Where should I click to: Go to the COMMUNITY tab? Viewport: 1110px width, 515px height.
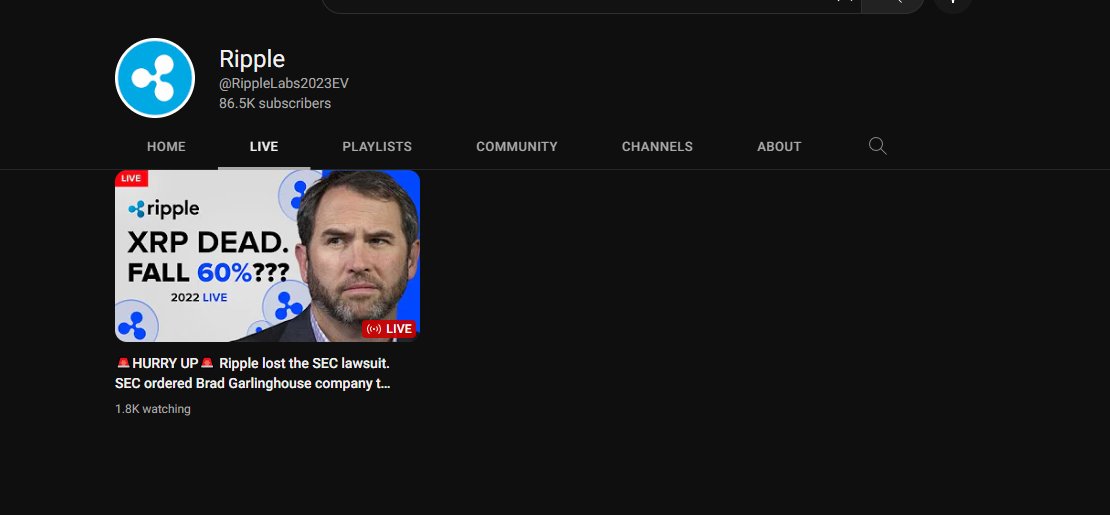[517, 147]
